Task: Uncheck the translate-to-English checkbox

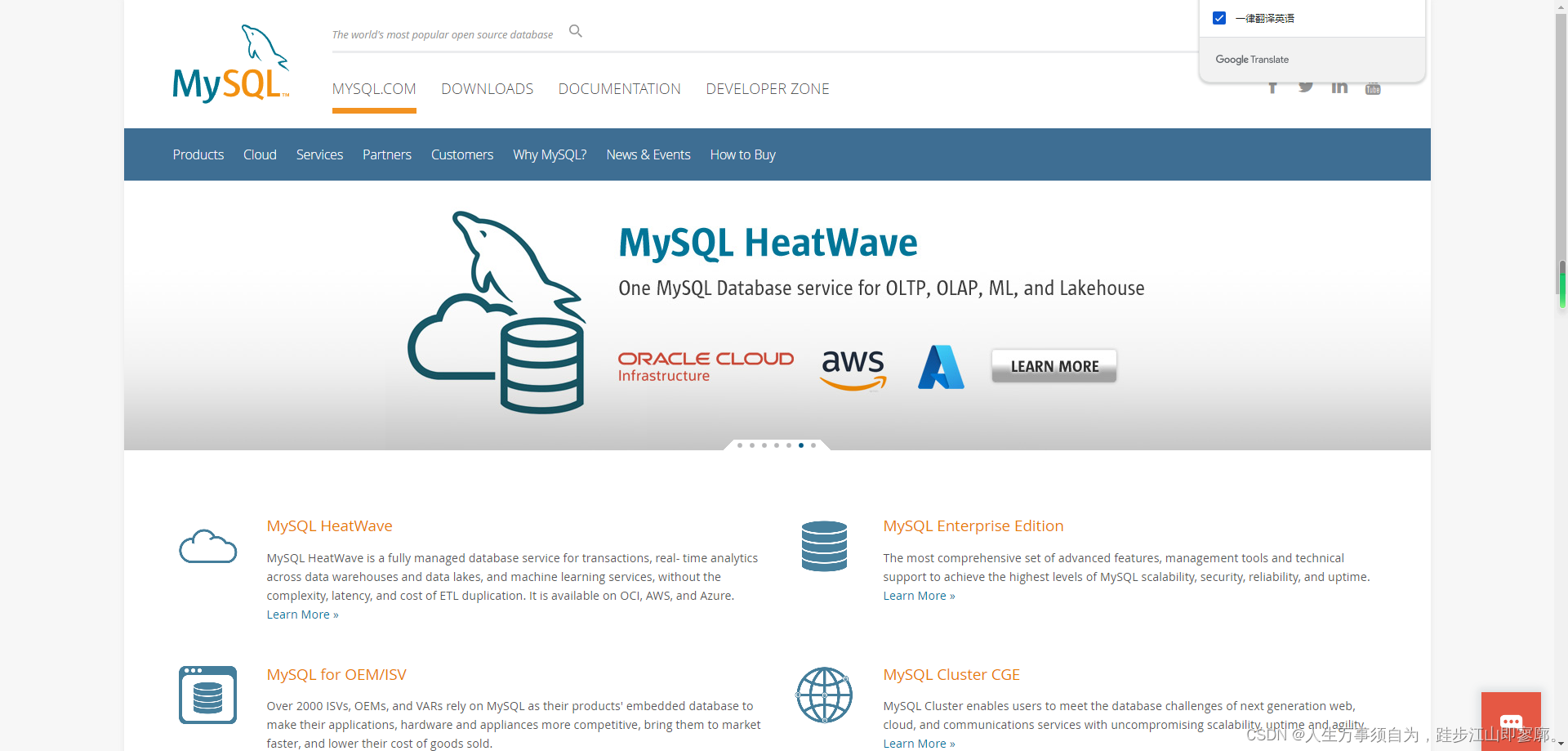Action: (x=1218, y=17)
